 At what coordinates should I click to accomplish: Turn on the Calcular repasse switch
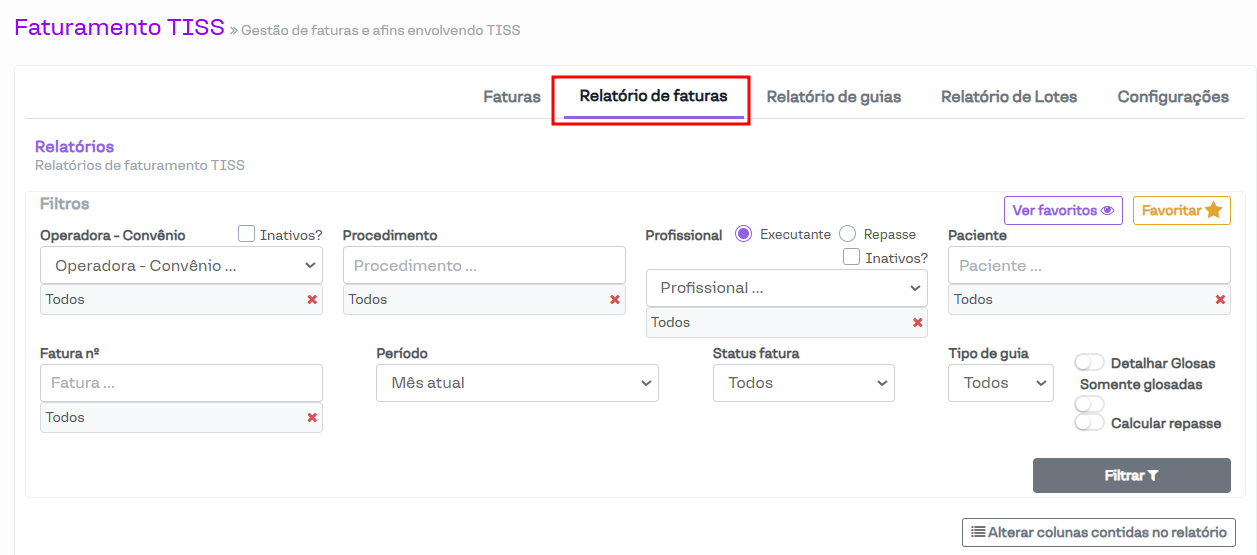coord(1089,423)
